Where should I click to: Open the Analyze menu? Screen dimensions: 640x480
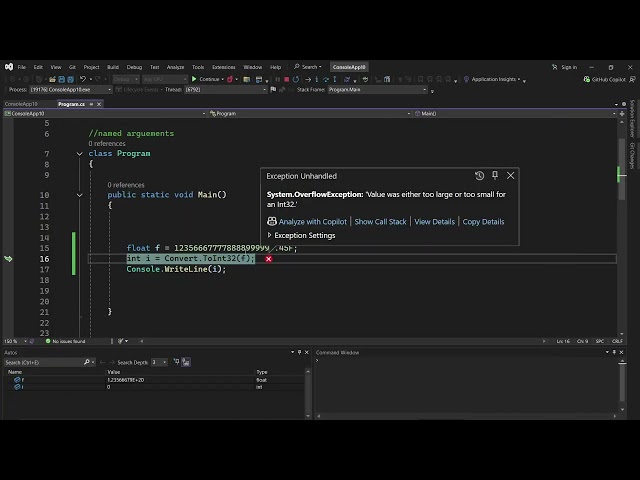pyautogui.click(x=176, y=67)
